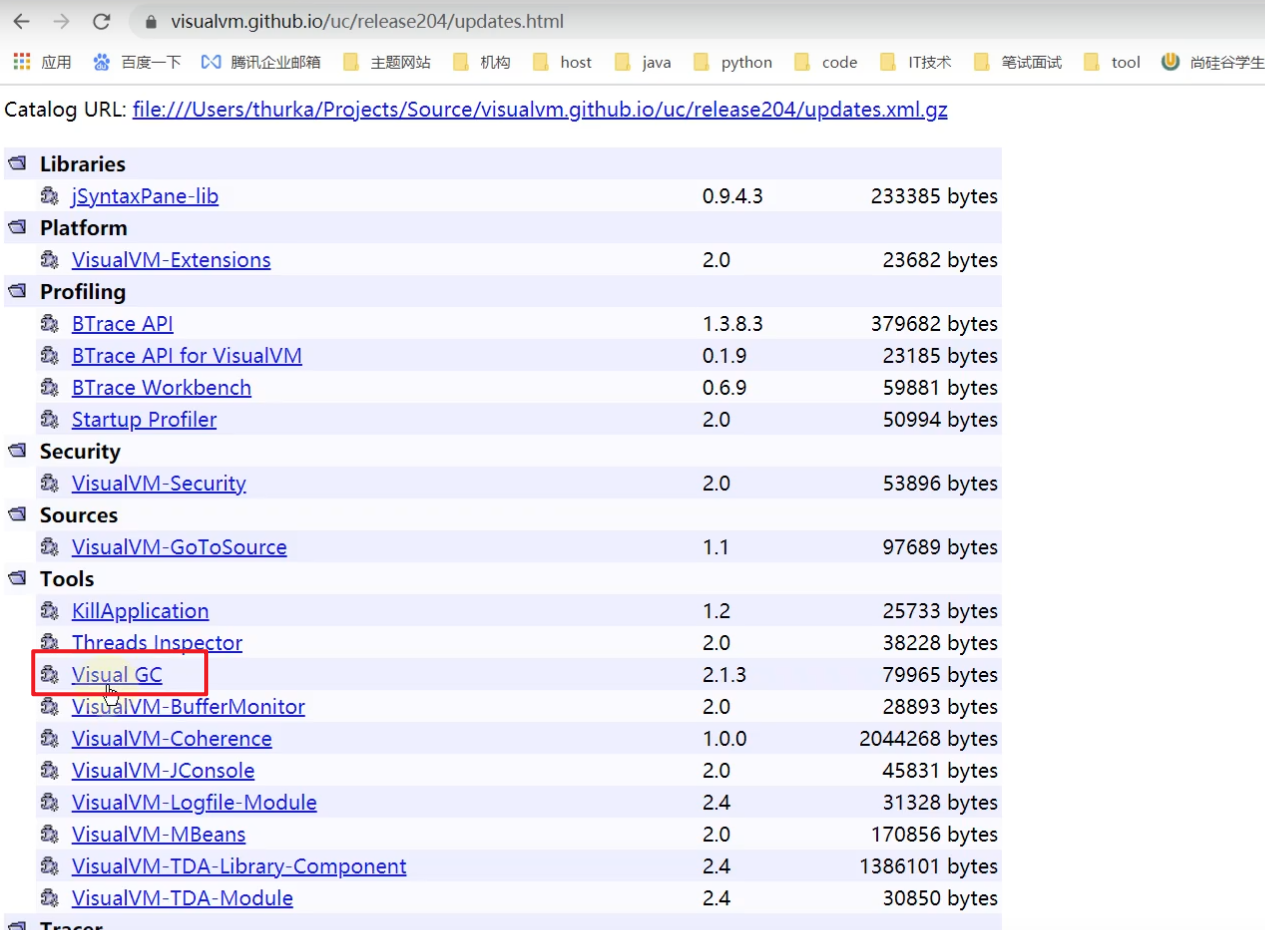Open the VisualVM-BufferMonitor link
The height and width of the screenshot is (930, 1265).
click(188, 707)
